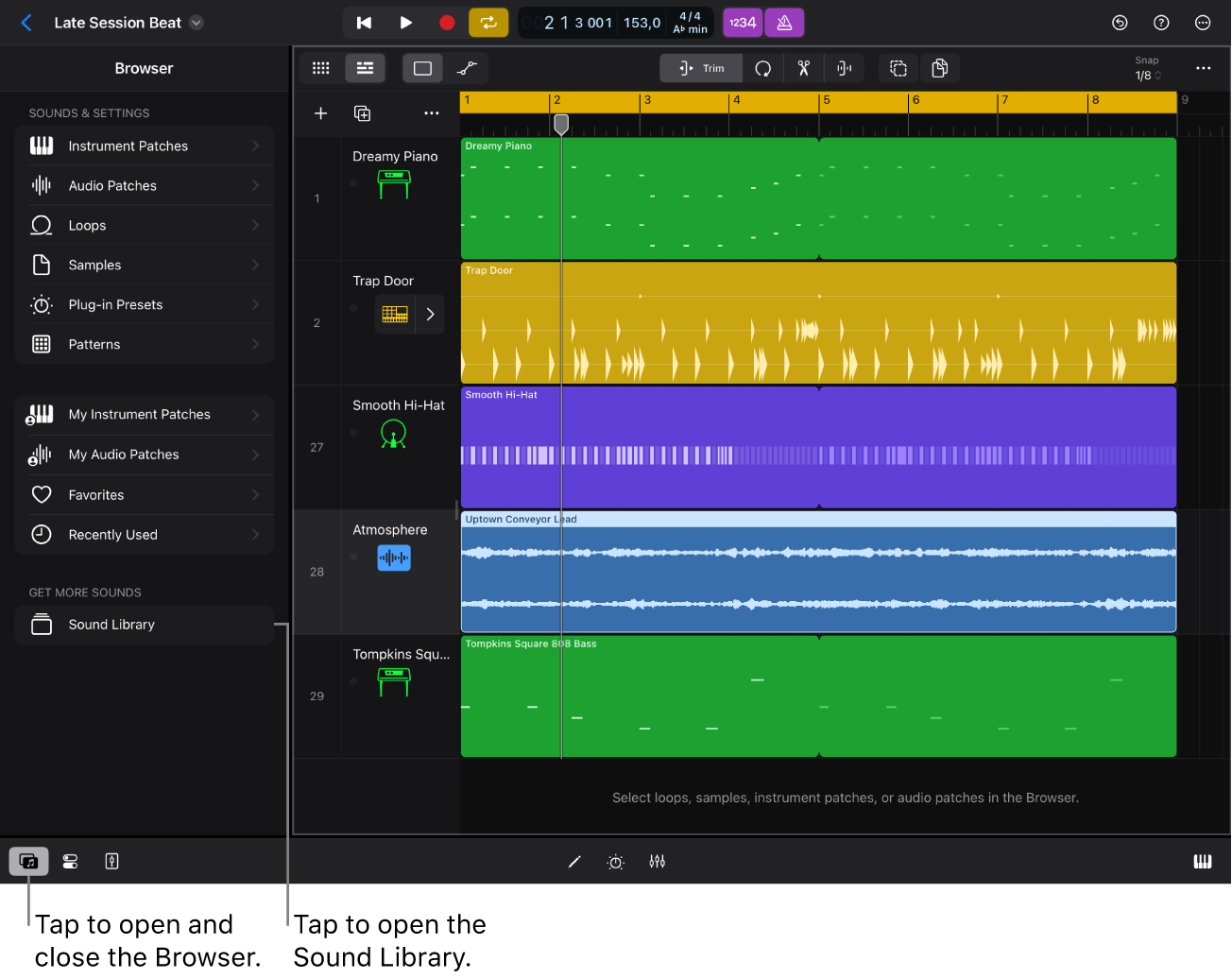
Task: Click the Atmosphere audio waveform icon
Action: 394,558
